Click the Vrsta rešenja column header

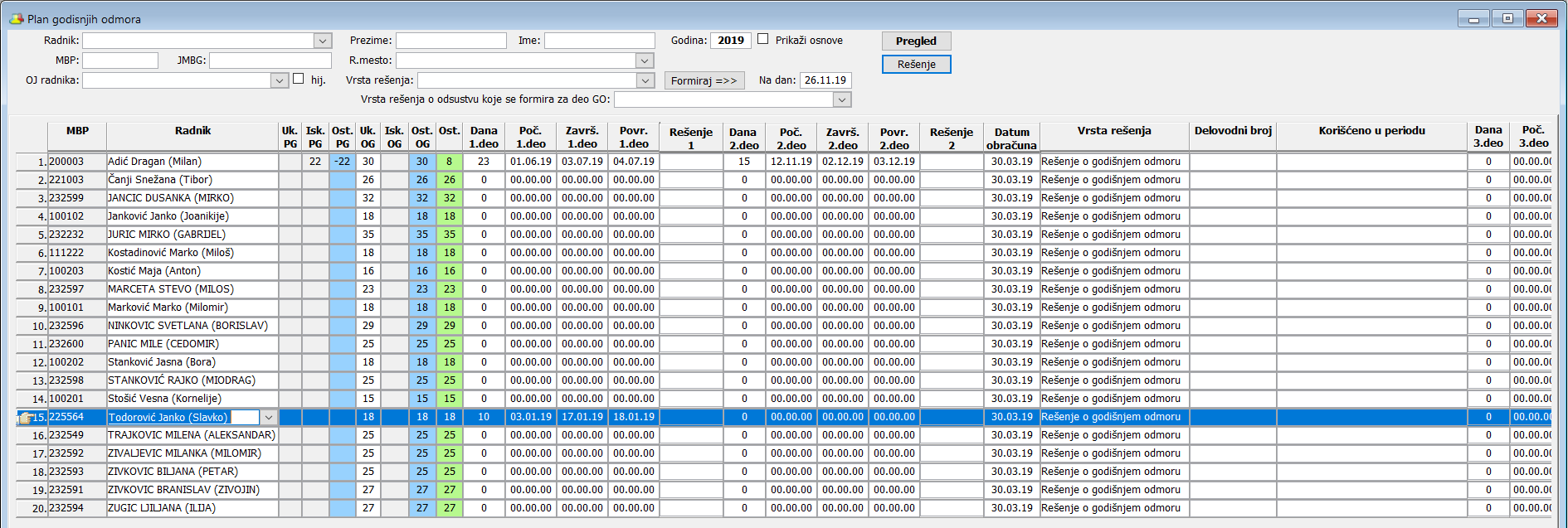1113,131
